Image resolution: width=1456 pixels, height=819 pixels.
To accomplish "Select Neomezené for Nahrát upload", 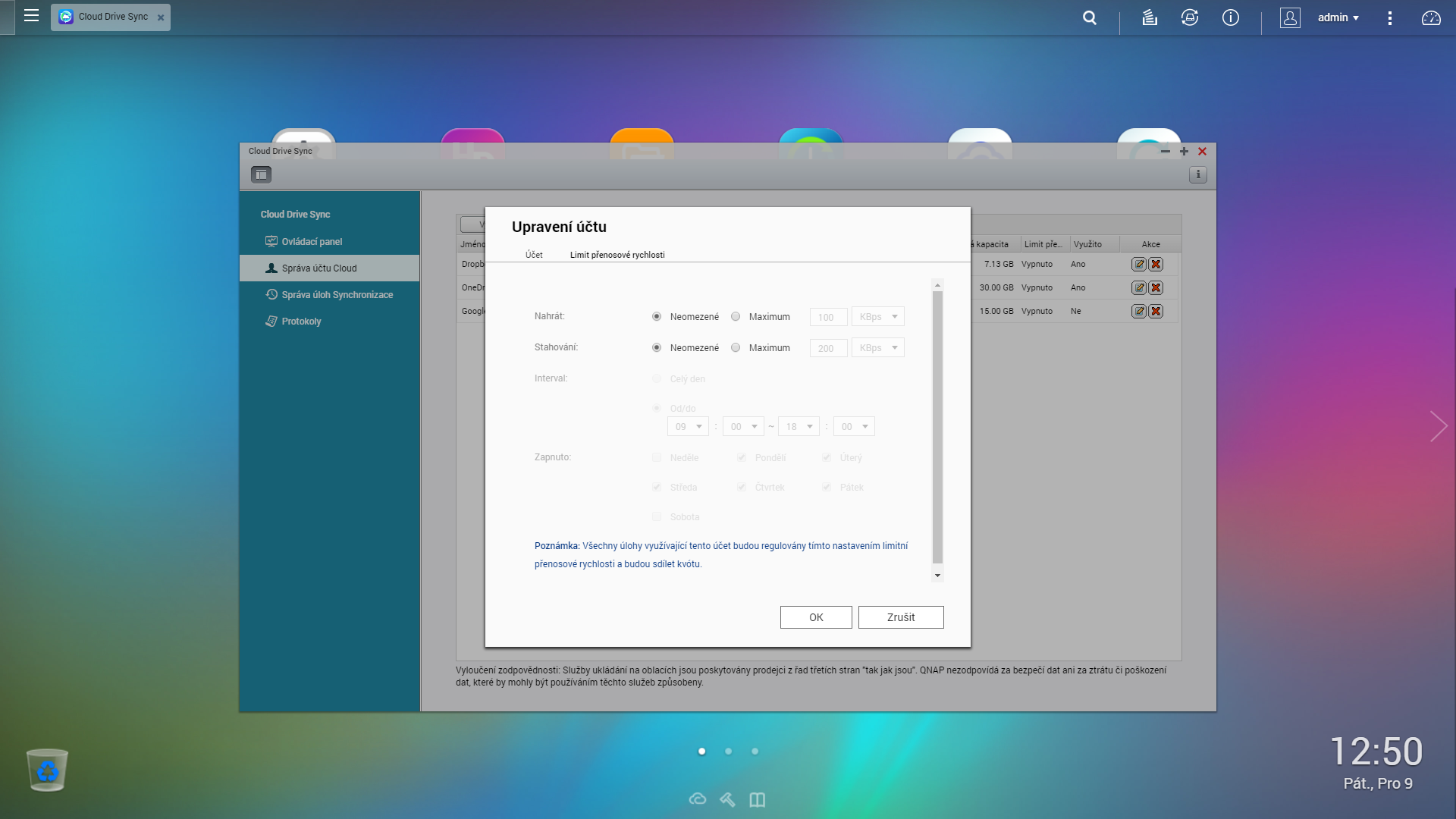I will pyautogui.click(x=657, y=317).
